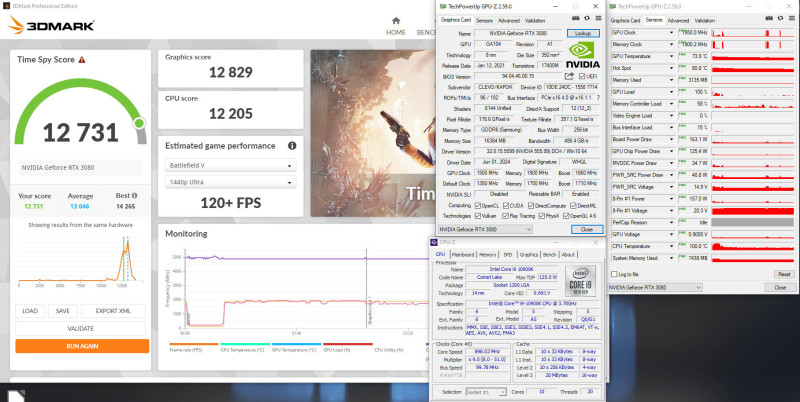This screenshot has width=800, height=402.
Task: Click the red warning icon beside Time Spy Score
Action: (x=82, y=60)
